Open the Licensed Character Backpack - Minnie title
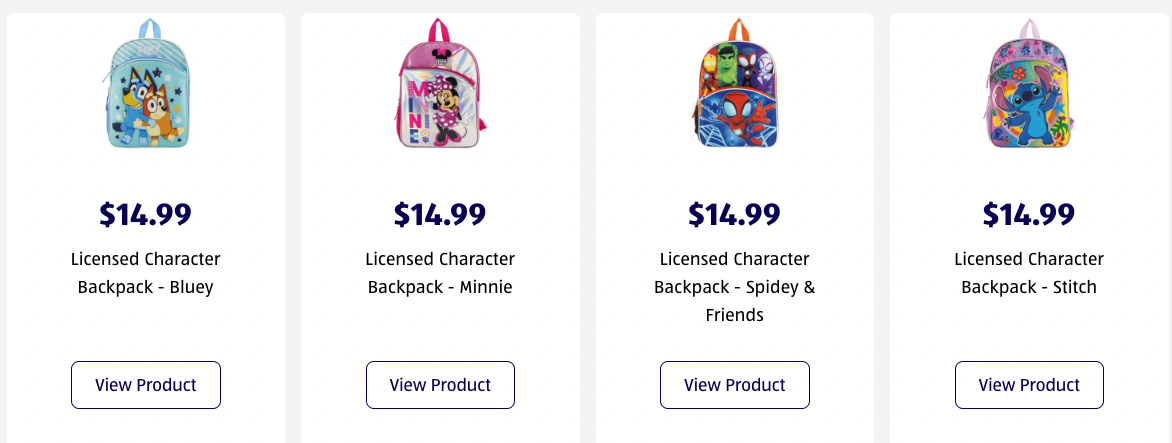Viewport: 1172px width, 443px height. click(440, 273)
